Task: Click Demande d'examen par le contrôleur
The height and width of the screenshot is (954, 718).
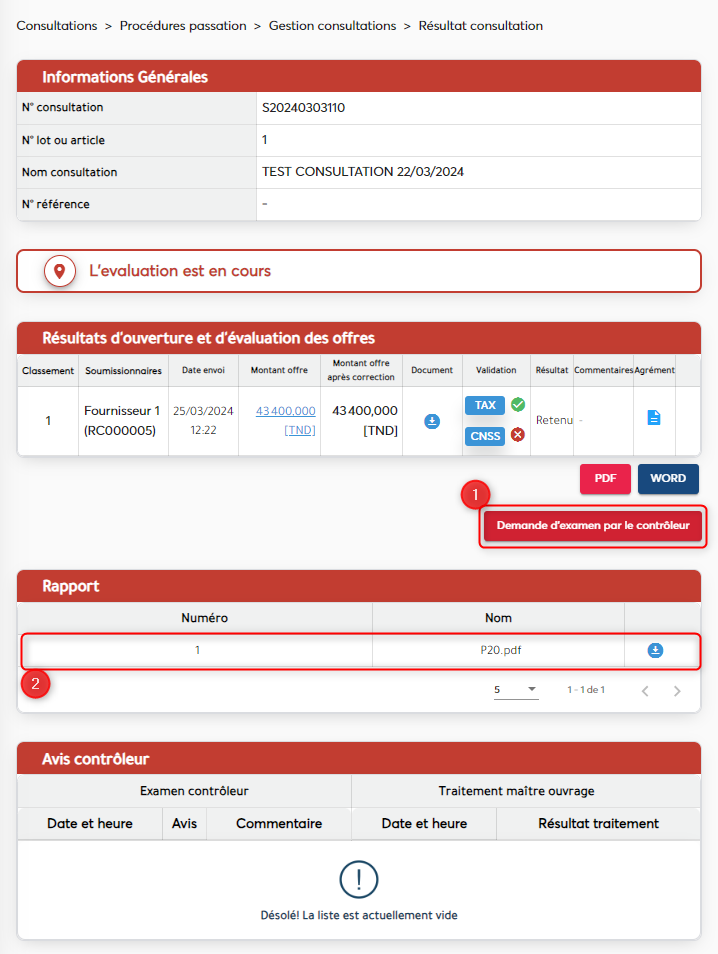Action: coord(593,526)
